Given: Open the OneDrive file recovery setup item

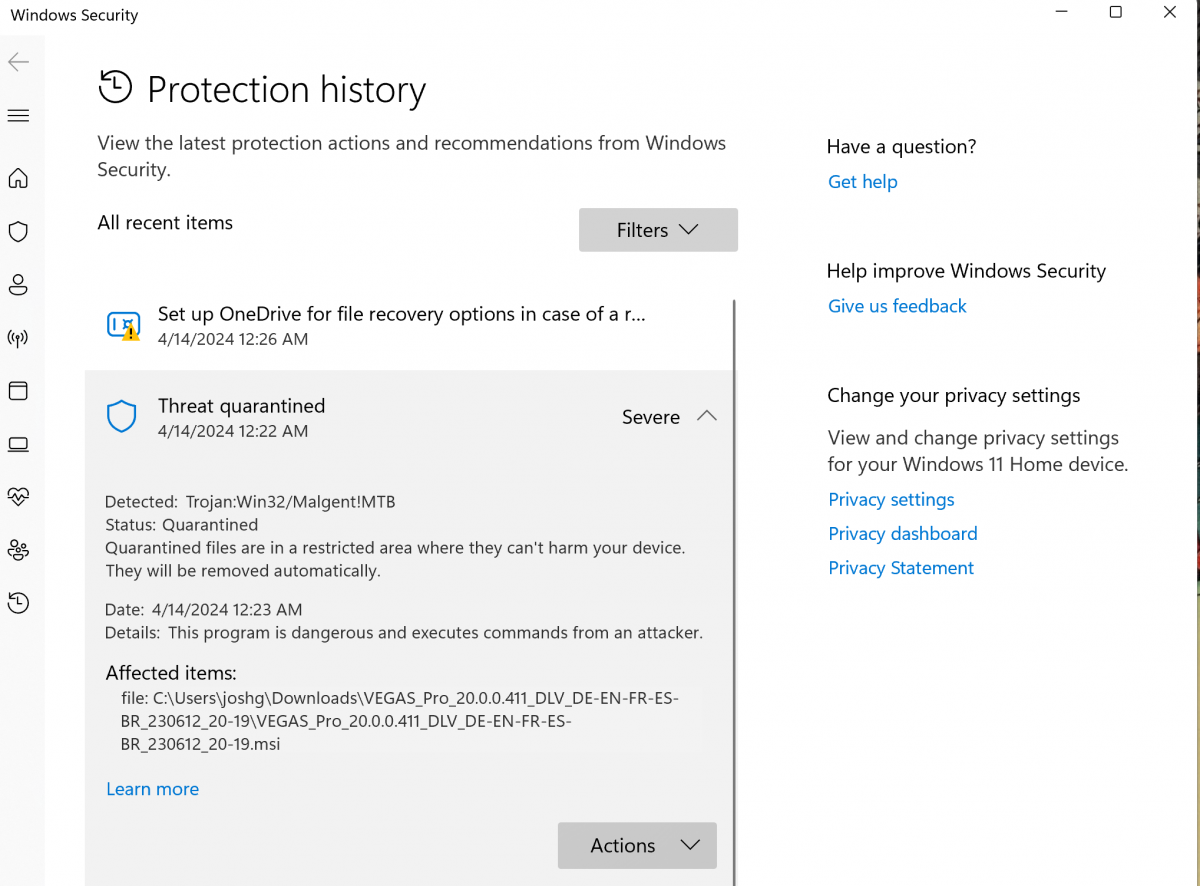Looking at the screenshot, I should tap(410, 325).
